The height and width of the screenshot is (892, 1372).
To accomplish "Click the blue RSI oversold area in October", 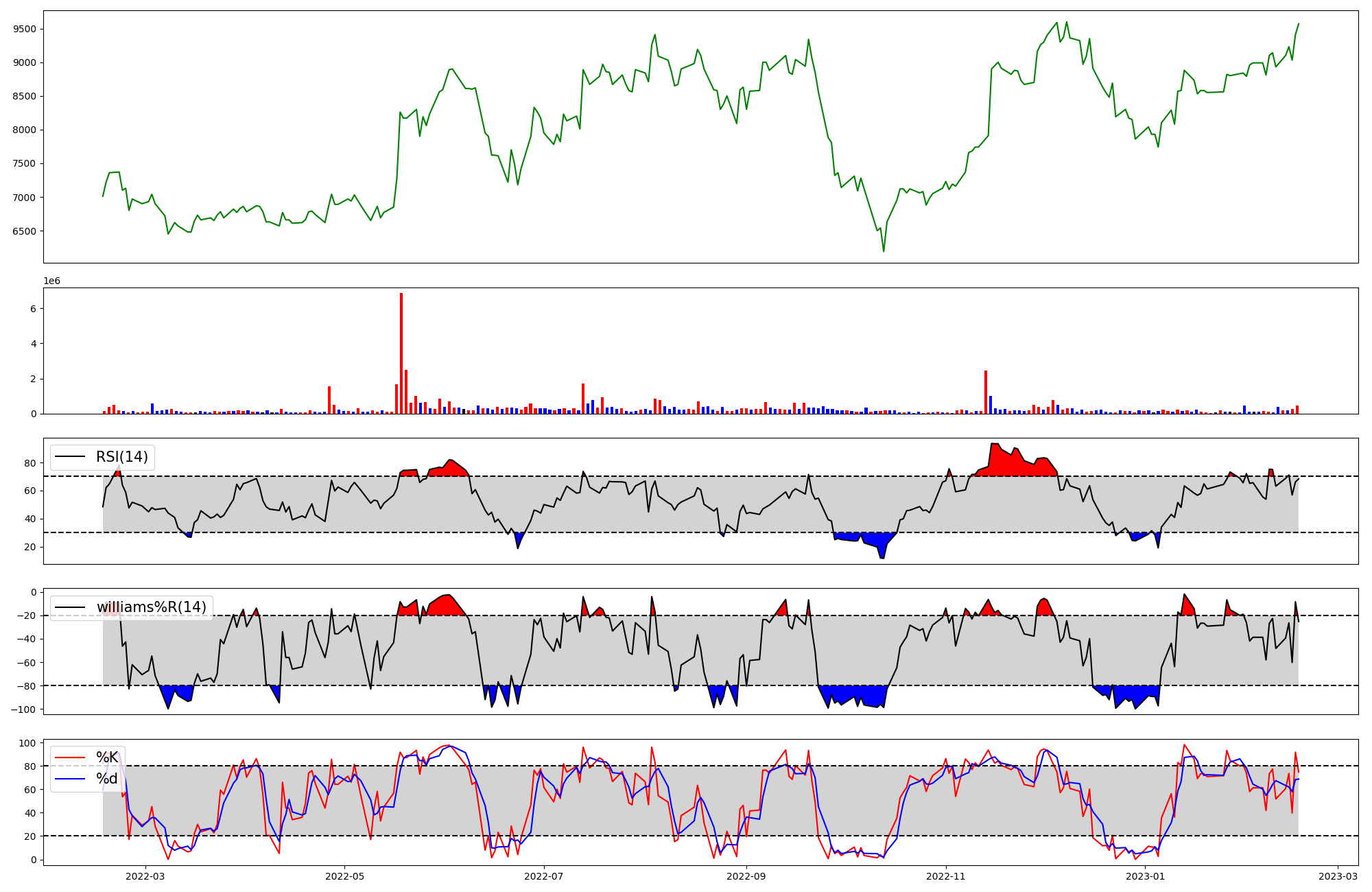I will click(871, 540).
